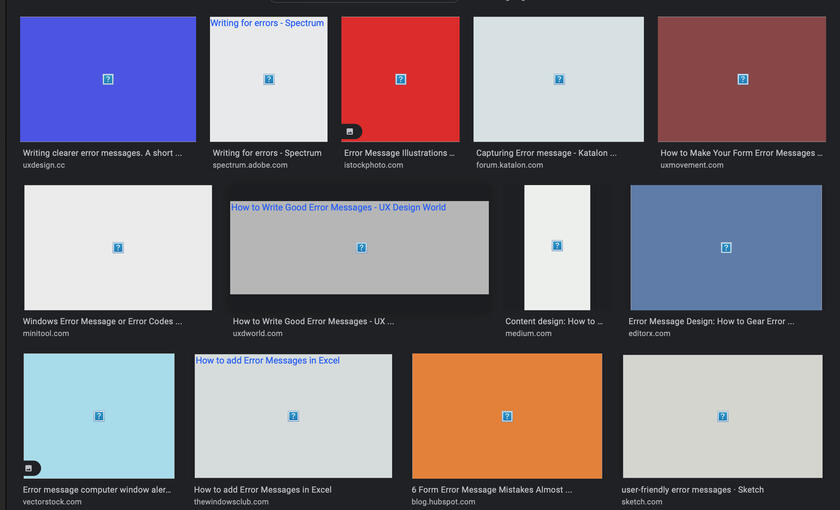
Task: Click broken image icon in sketch.com thumbnail
Action: coord(722,416)
